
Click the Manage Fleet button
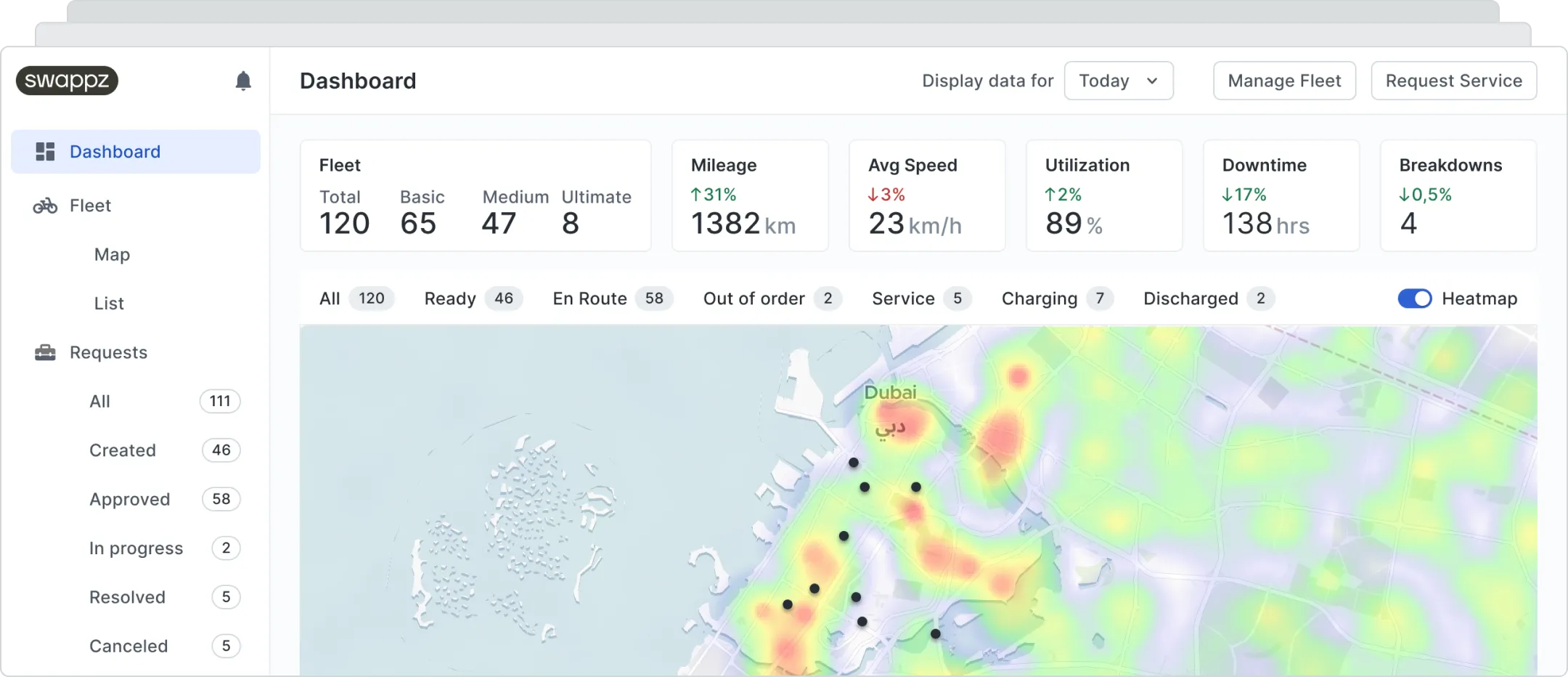tap(1284, 81)
